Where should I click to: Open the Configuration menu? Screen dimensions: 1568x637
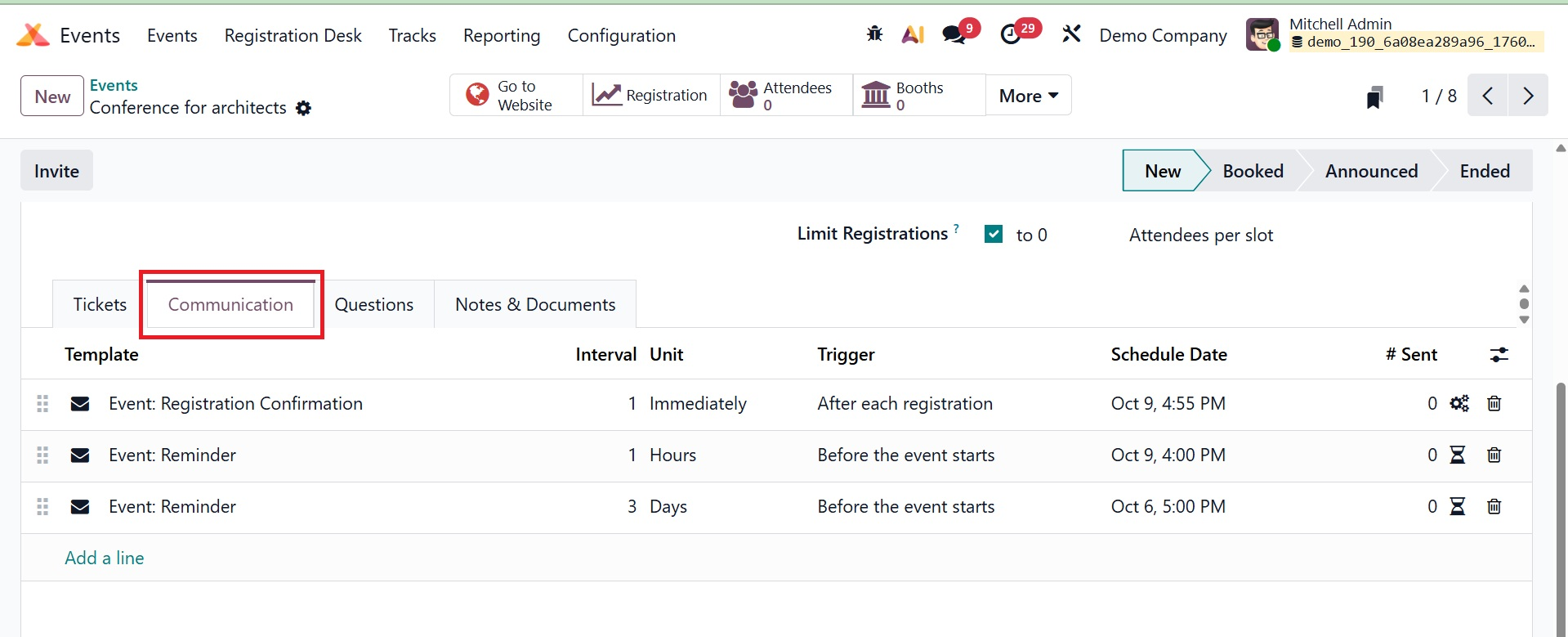[621, 36]
